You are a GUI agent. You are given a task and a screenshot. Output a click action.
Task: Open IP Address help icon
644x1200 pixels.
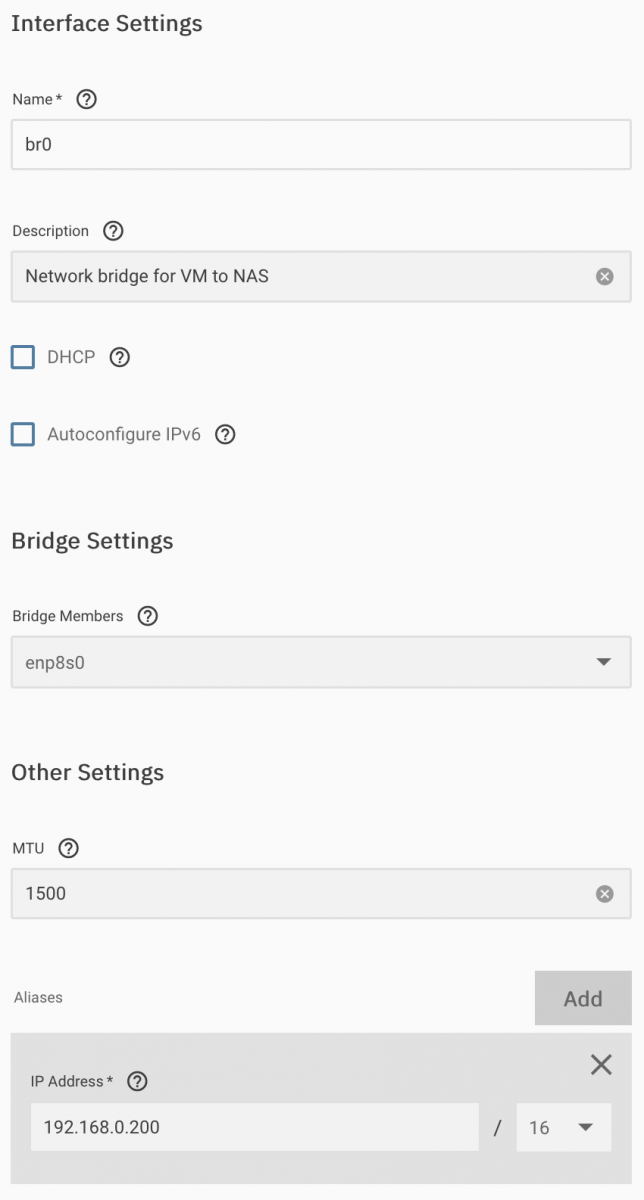(138, 1081)
